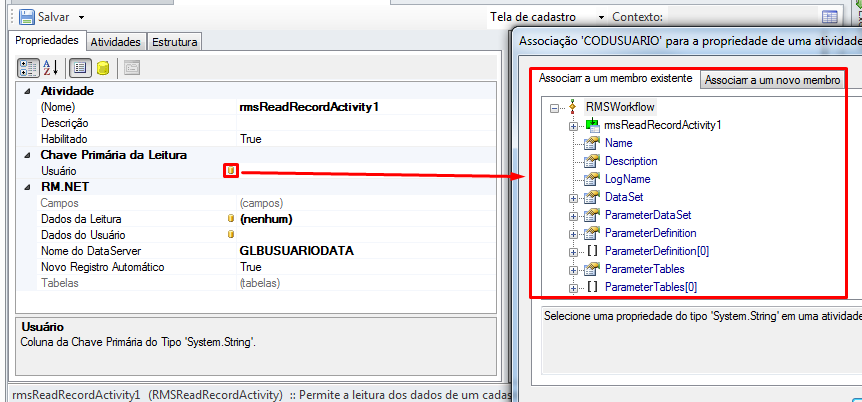
Task: Switch to the Atividades tab
Action: [x=116, y=42]
